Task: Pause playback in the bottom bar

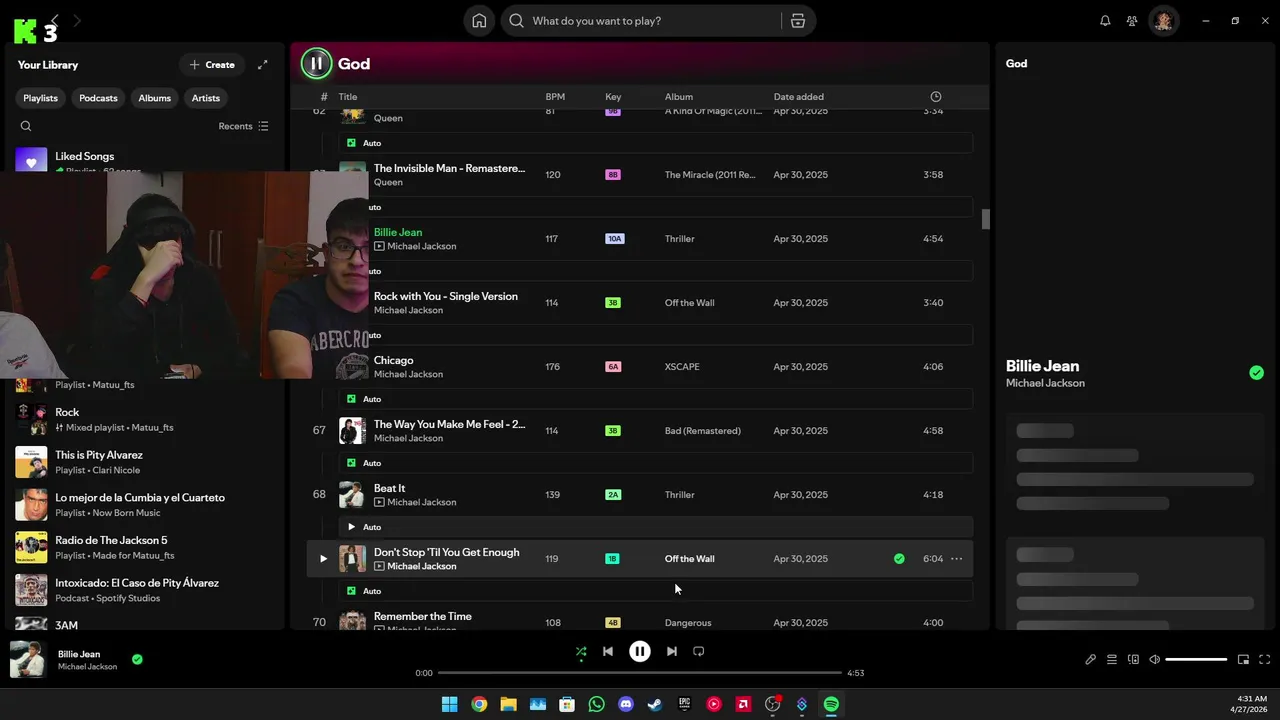Action: coord(640,651)
